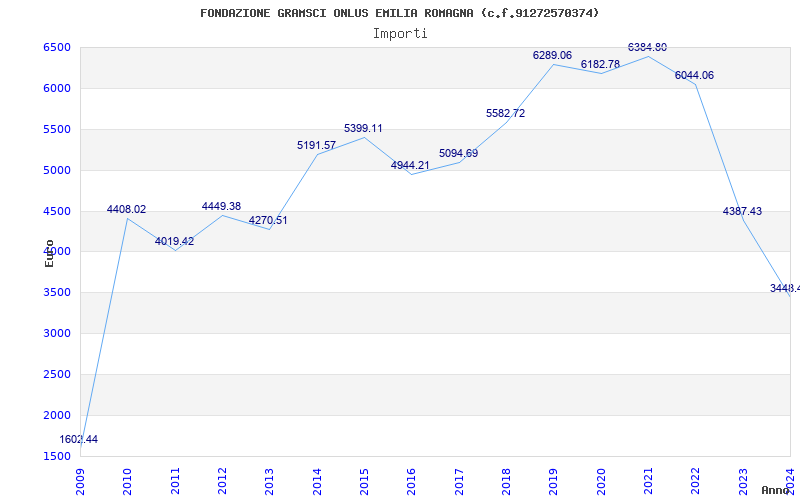Click the x-axis year 2014

(x=317, y=482)
